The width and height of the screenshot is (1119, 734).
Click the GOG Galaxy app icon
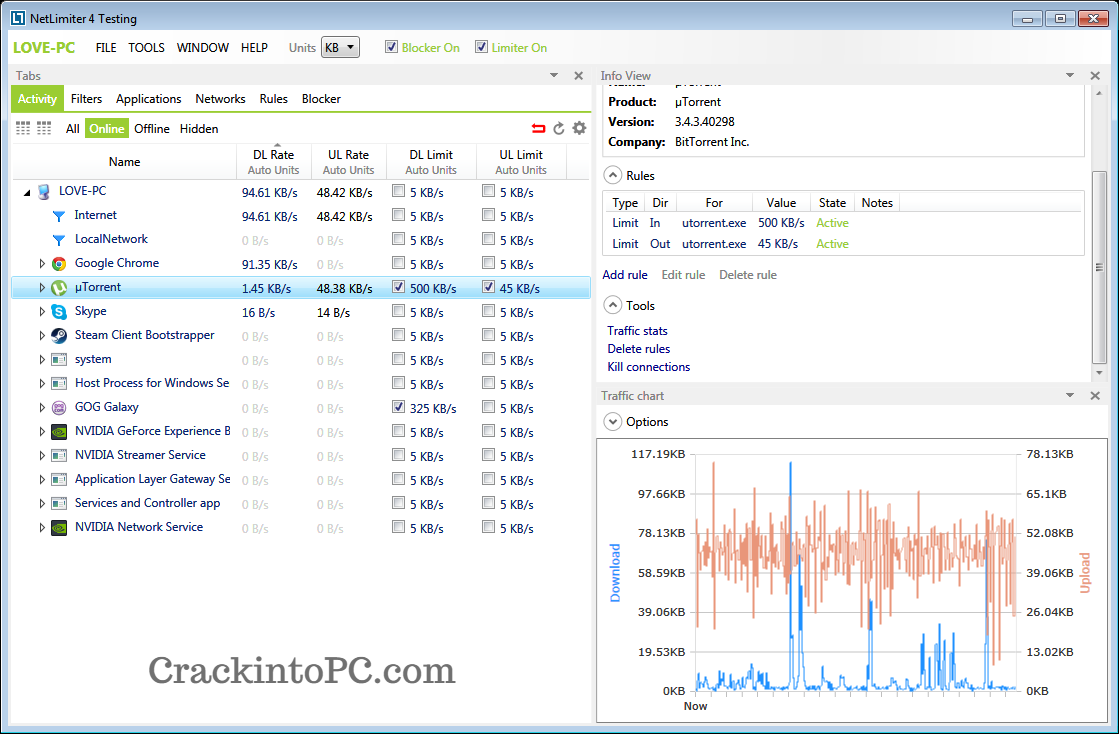point(59,408)
